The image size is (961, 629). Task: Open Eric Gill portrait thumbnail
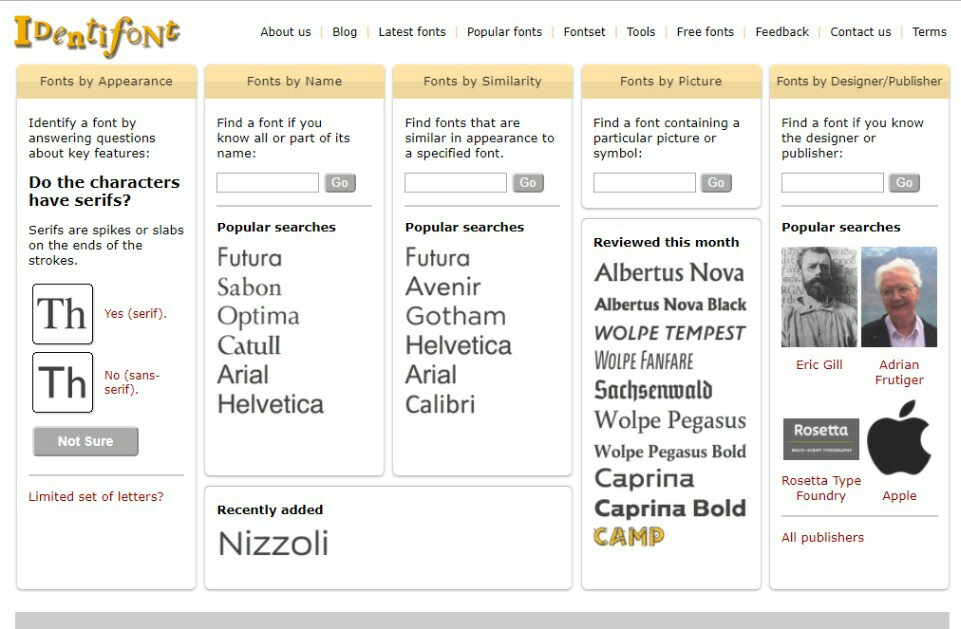click(x=819, y=297)
